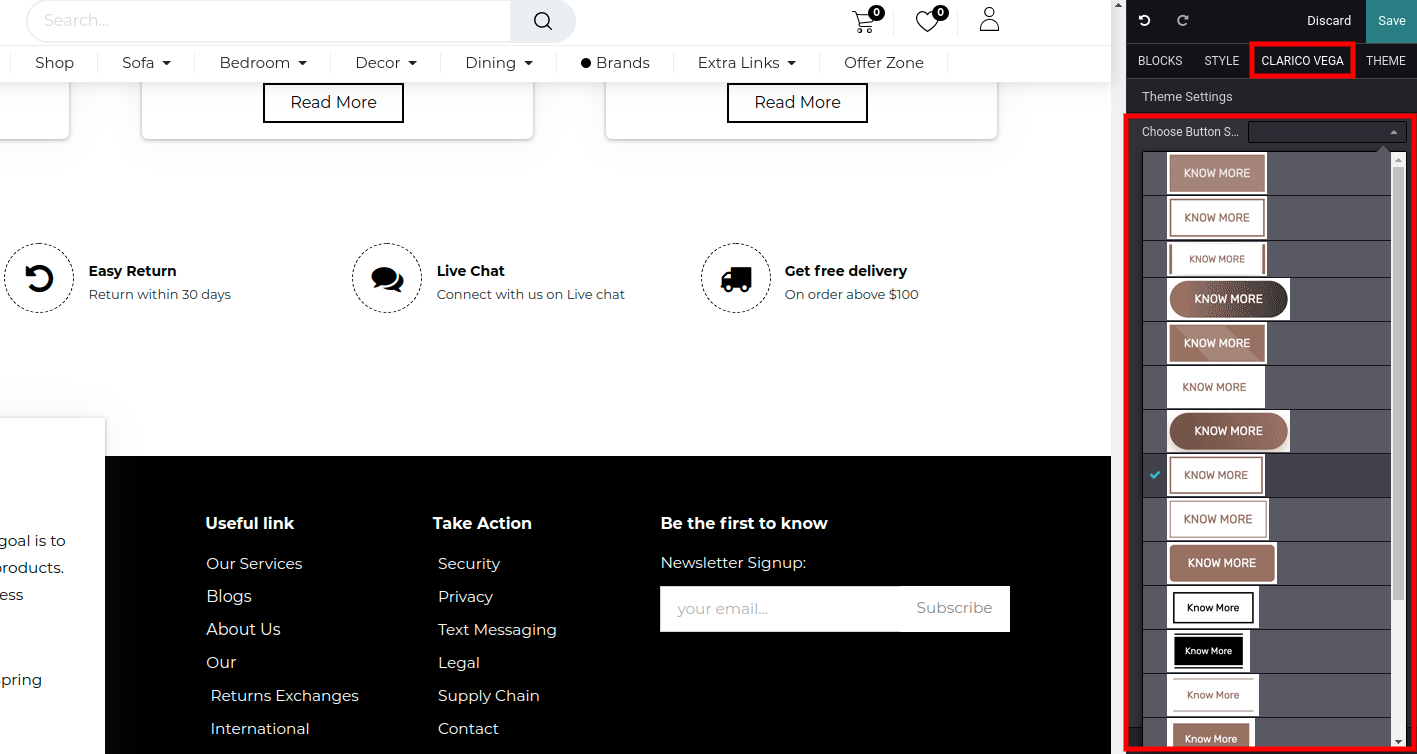Viewport: 1417px width, 754px height.
Task: Click the search magnifier button
Action: pyautogui.click(x=543, y=21)
